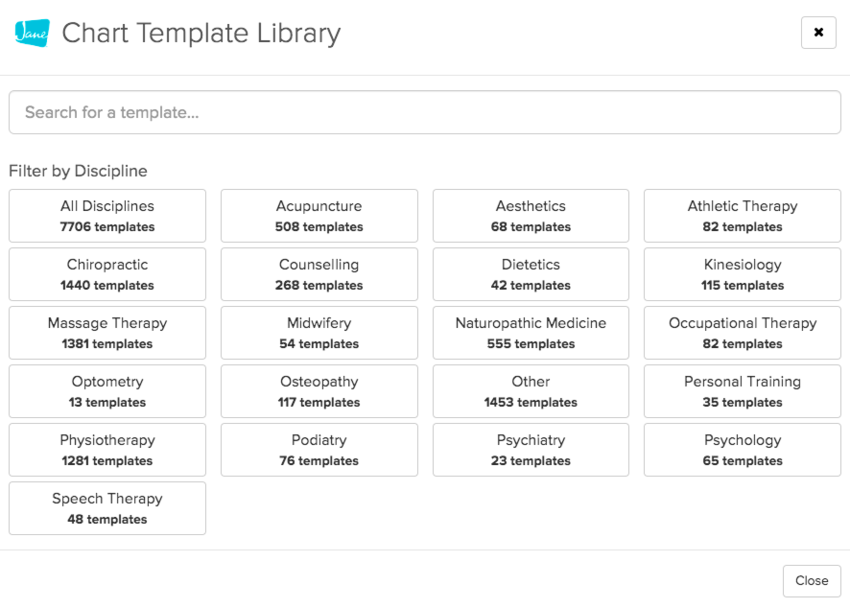Screen dimensions: 850x608
Task: Select the Dietetics filter
Action: (531, 274)
